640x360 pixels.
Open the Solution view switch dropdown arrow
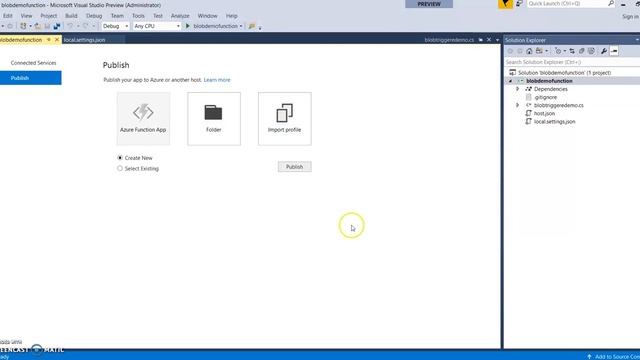coord(547,51)
